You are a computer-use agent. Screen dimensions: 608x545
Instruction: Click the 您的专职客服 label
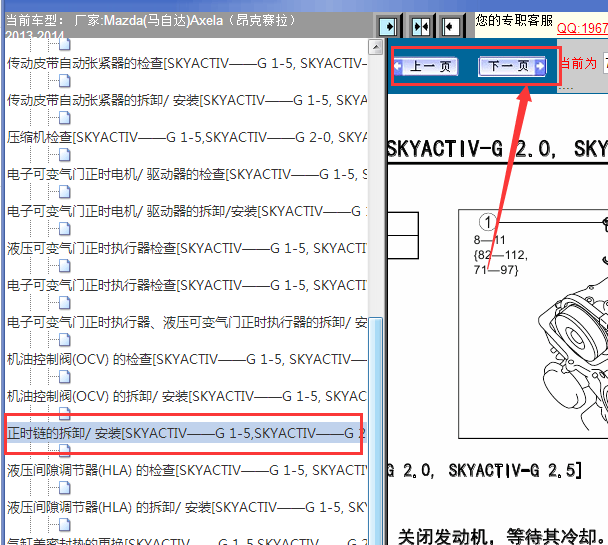pos(514,20)
